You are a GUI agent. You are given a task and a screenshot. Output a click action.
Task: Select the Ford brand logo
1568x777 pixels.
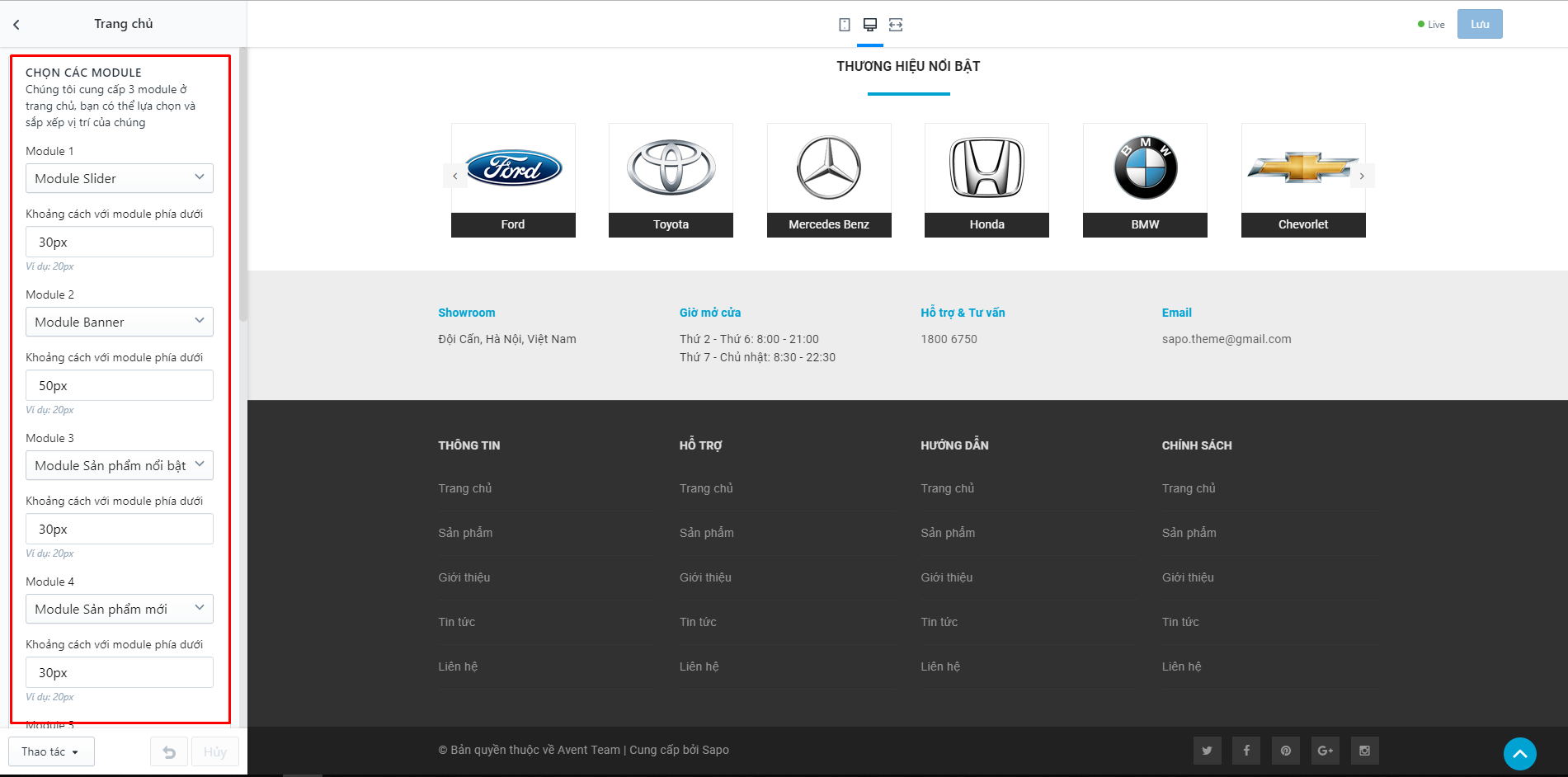[x=513, y=168]
